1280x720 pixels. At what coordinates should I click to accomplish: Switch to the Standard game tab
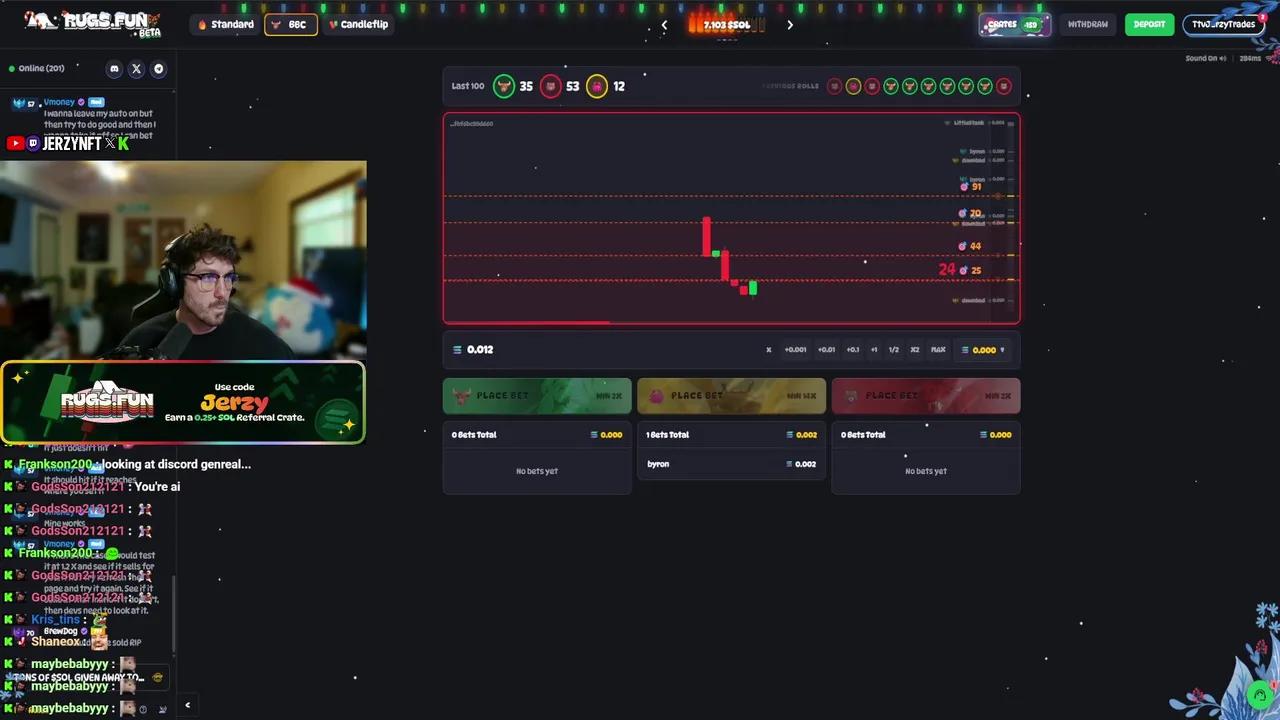226,24
